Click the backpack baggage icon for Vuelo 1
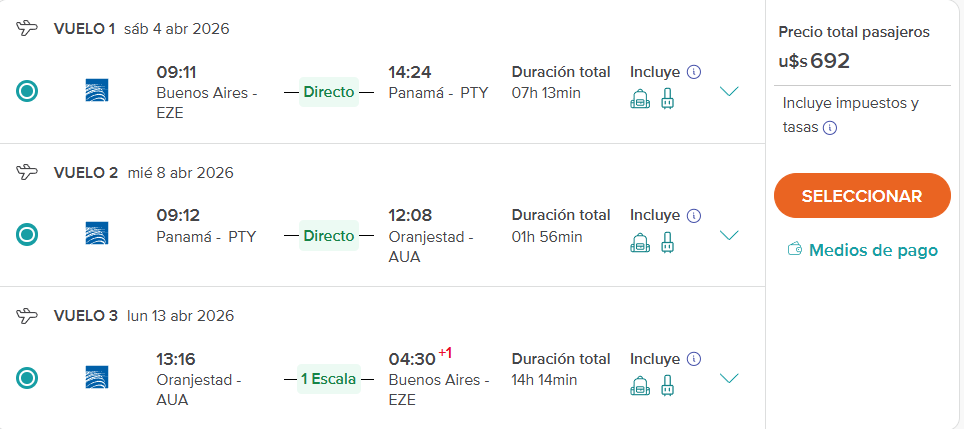This screenshot has width=964, height=429. [x=640, y=99]
